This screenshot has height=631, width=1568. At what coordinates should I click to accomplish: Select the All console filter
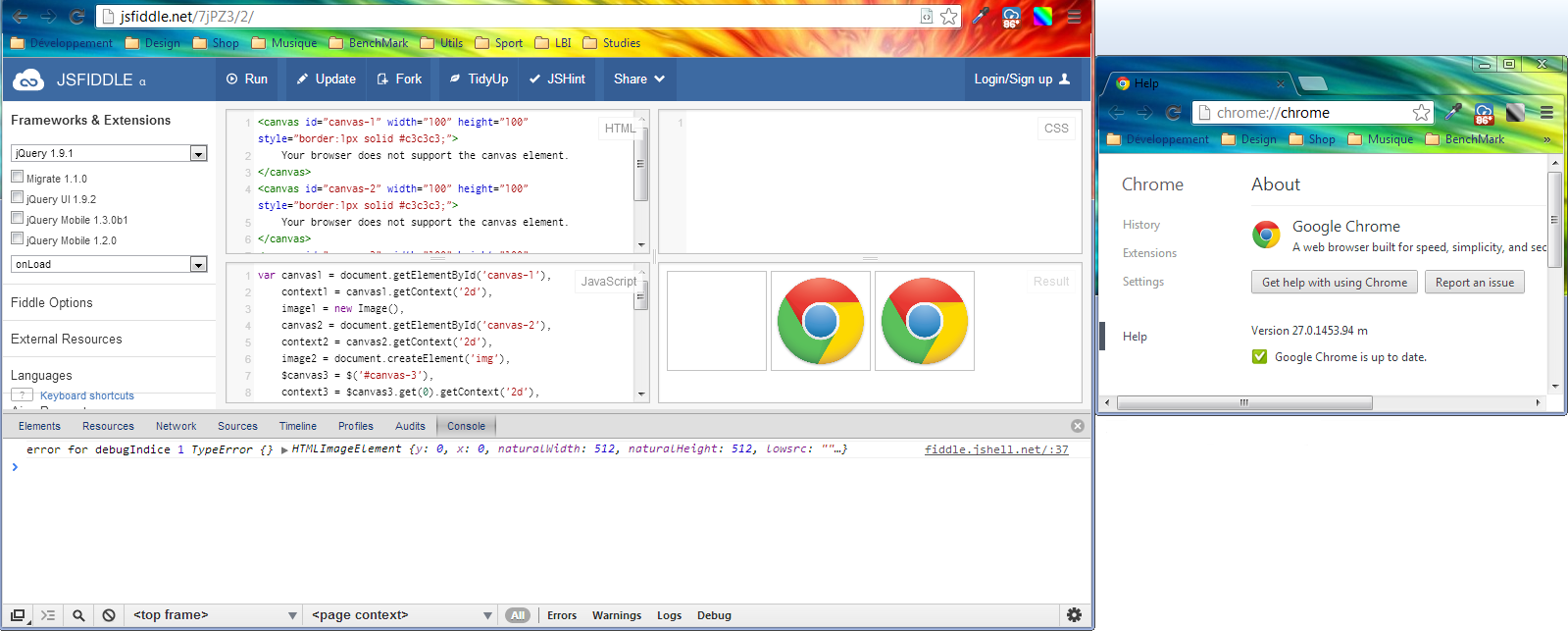[x=518, y=615]
